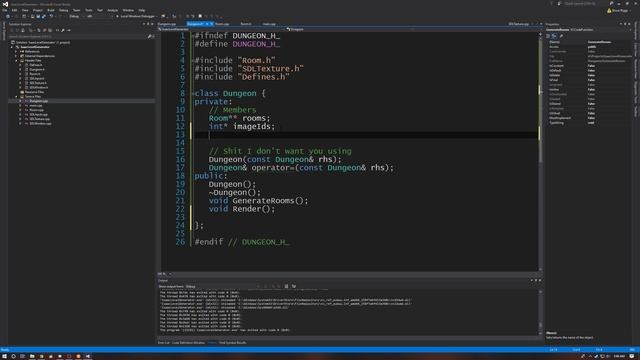Image resolution: width=640 pixels, height=360 pixels.
Task: Open the editor zoom percentage dropdown
Action: 164,274
